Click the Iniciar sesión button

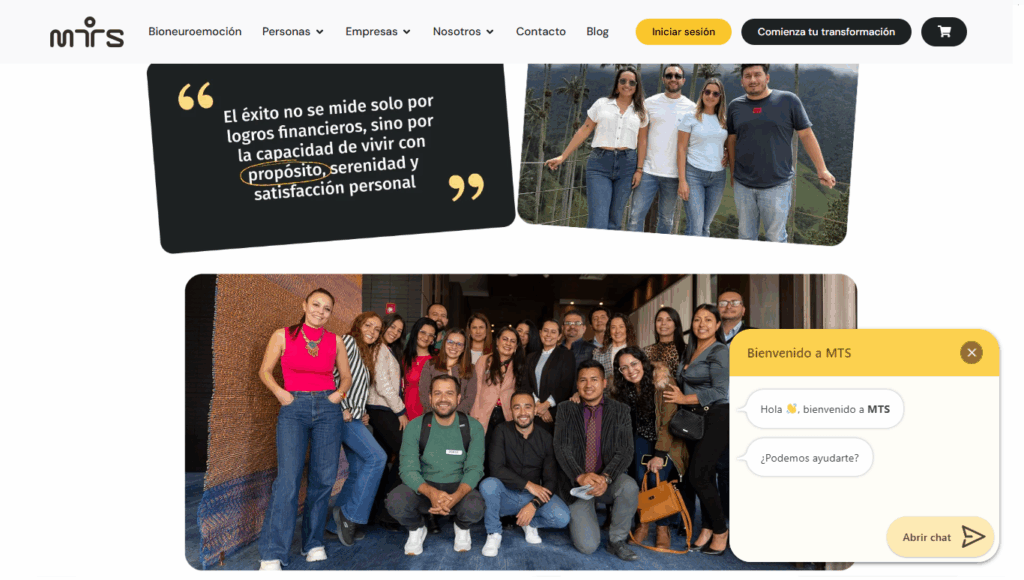[683, 31]
